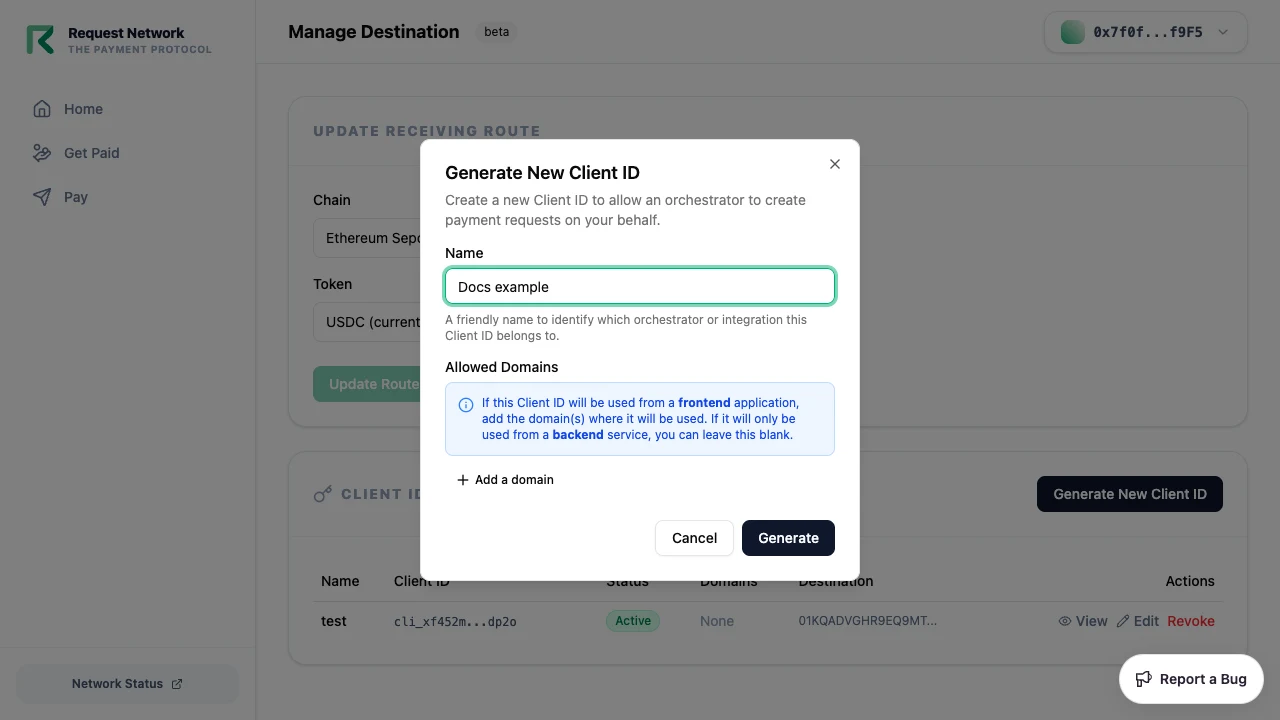The image size is (1280, 720).
Task: Edit the test client ID
Action: [1137, 621]
